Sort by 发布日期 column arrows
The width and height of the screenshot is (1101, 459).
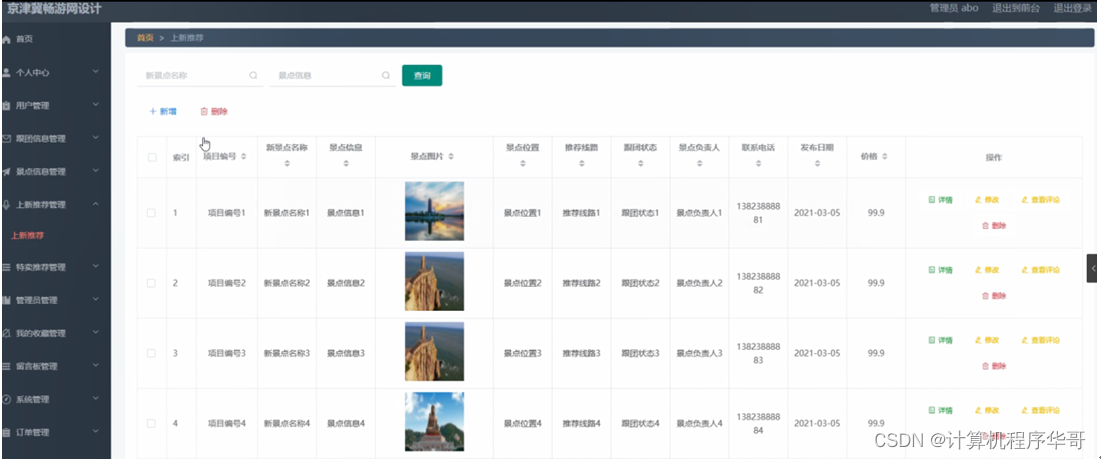coord(817,164)
